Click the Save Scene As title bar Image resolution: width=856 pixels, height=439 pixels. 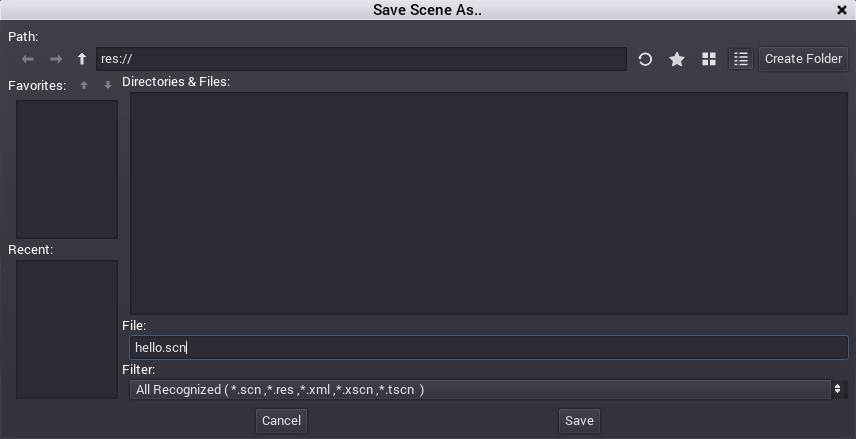(428, 10)
